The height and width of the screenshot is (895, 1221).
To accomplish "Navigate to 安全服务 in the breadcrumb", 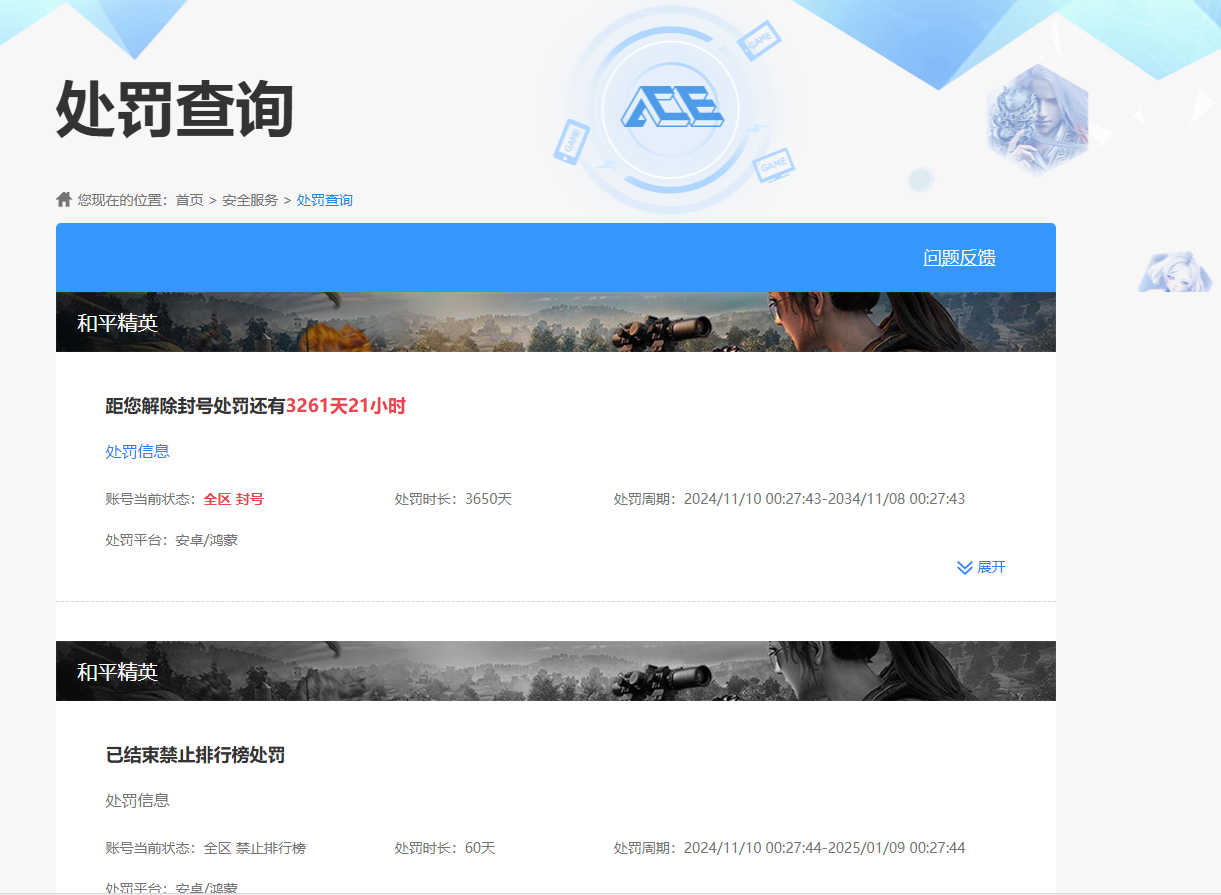I will point(250,200).
